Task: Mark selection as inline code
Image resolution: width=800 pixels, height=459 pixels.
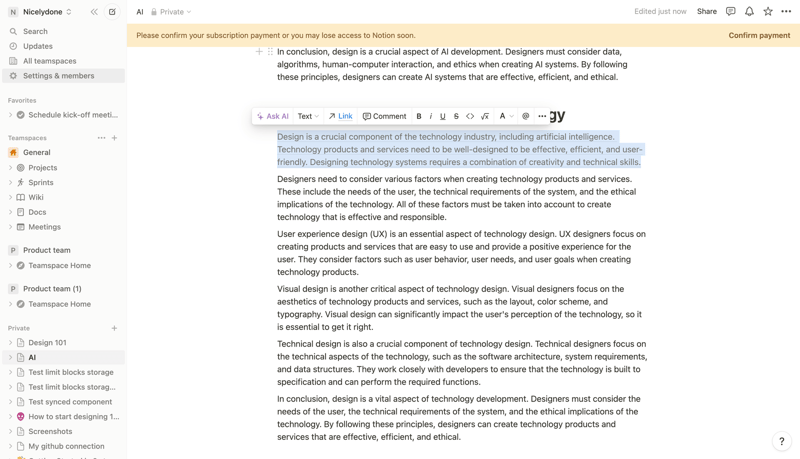Action: point(470,116)
